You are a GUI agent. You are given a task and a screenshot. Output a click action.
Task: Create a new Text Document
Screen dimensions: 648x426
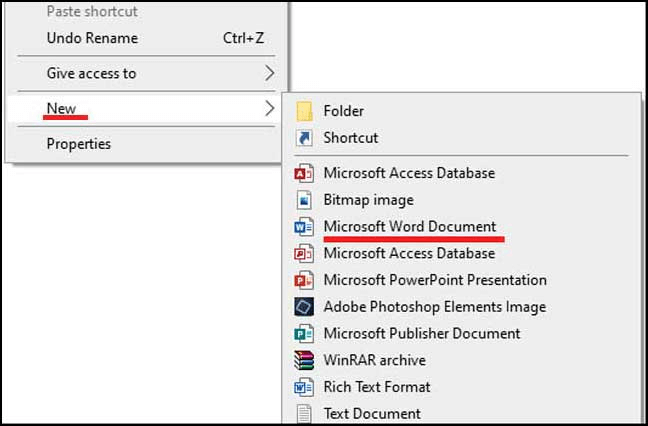[461, 413]
